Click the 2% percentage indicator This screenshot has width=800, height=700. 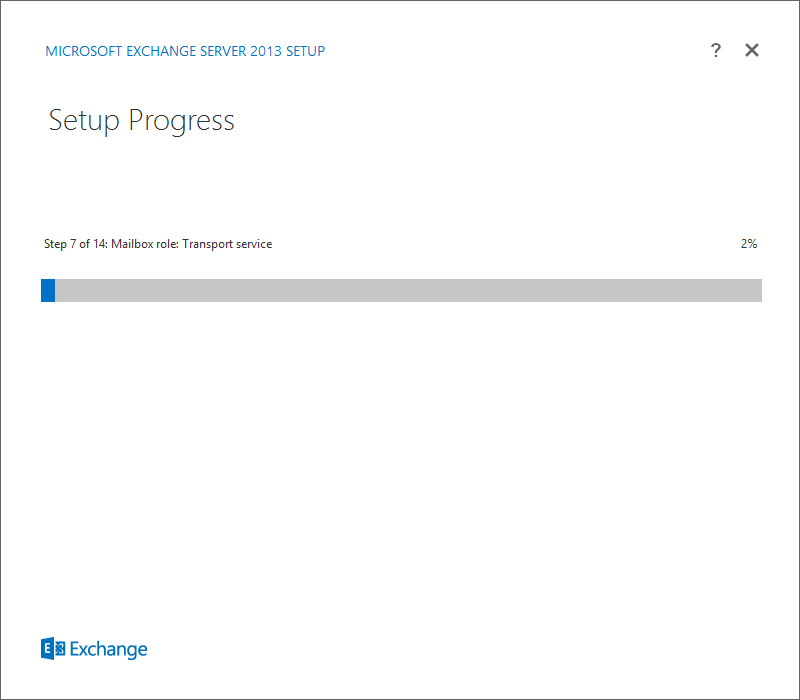[749, 244]
